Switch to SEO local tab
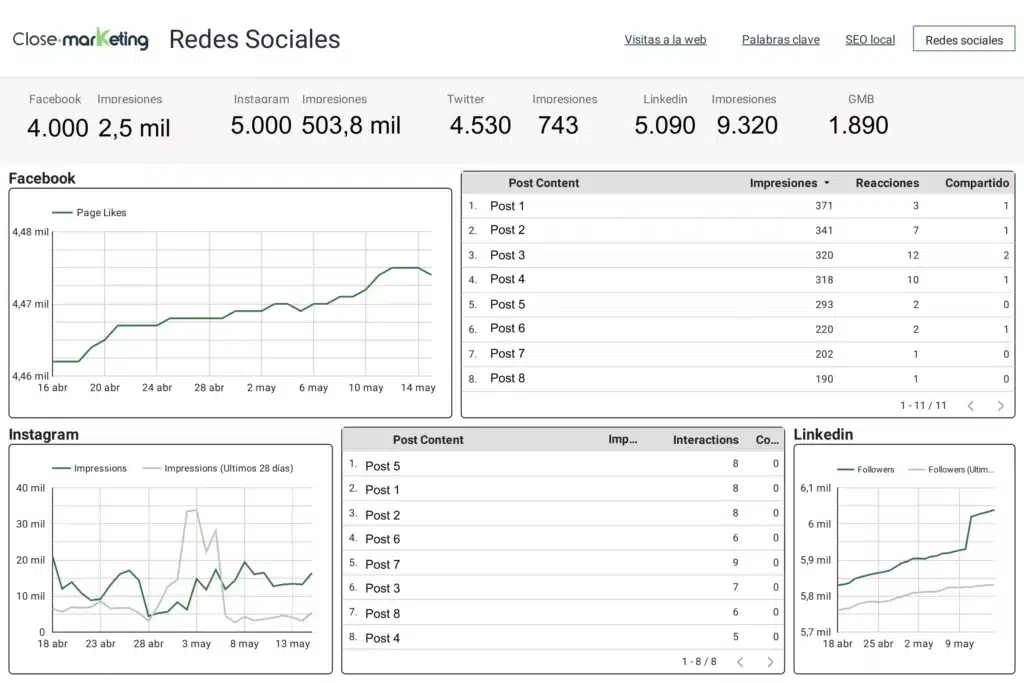The image size is (1024, 683). 870,40
